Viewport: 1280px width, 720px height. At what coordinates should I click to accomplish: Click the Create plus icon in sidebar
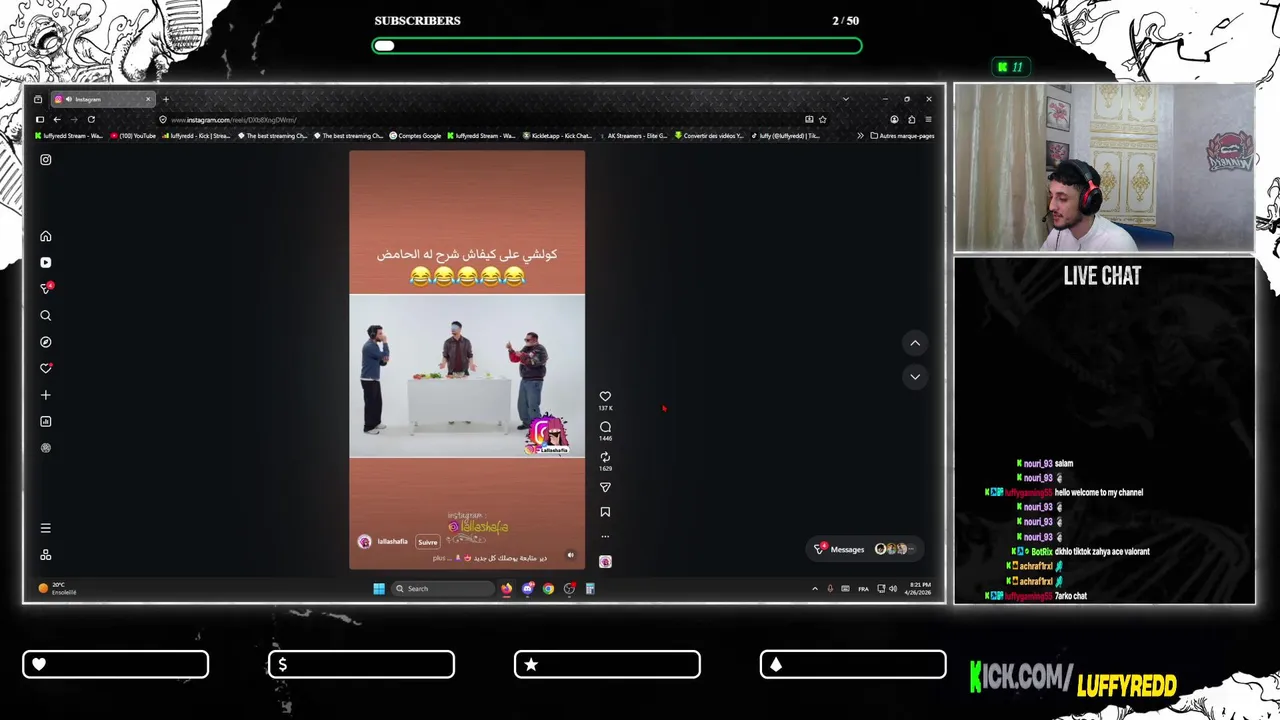pos(45,395)
